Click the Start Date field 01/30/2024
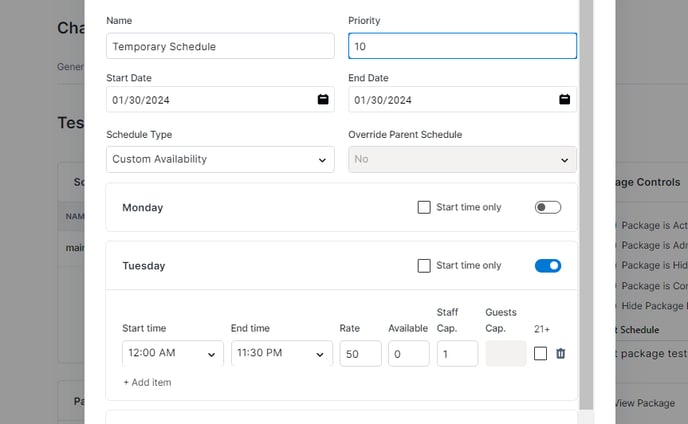688x424 pixels. (220, 100)
